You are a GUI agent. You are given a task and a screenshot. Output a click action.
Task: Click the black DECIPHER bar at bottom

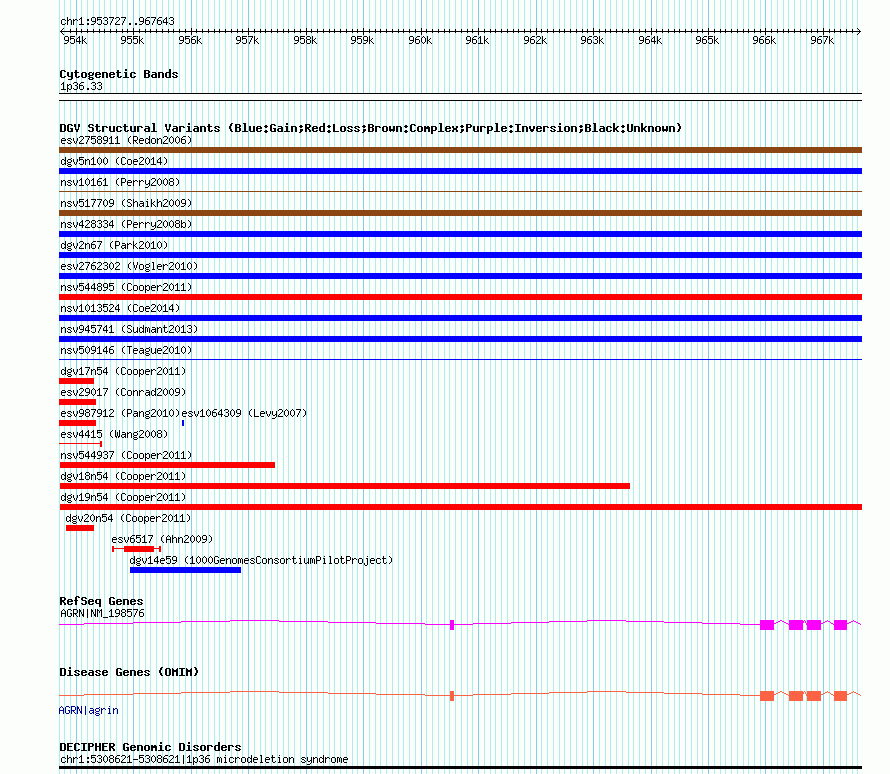[x=460, y=768]
